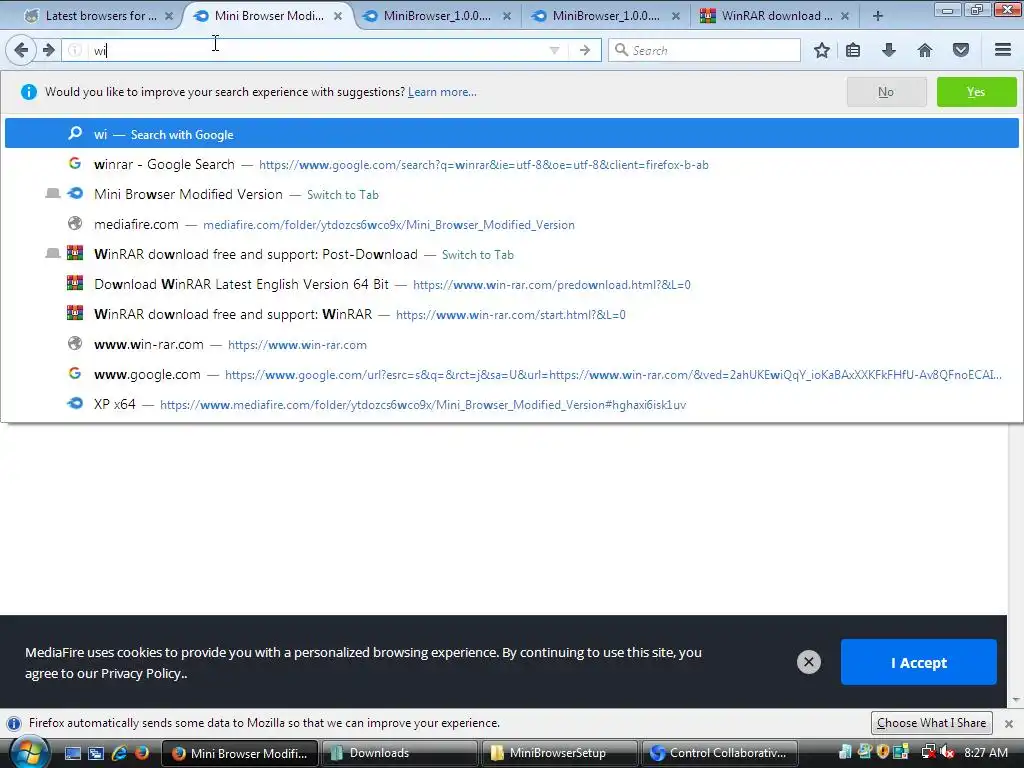Click Show Desktop icon in quick launch
1024x768 pixels.
point(72,753)
